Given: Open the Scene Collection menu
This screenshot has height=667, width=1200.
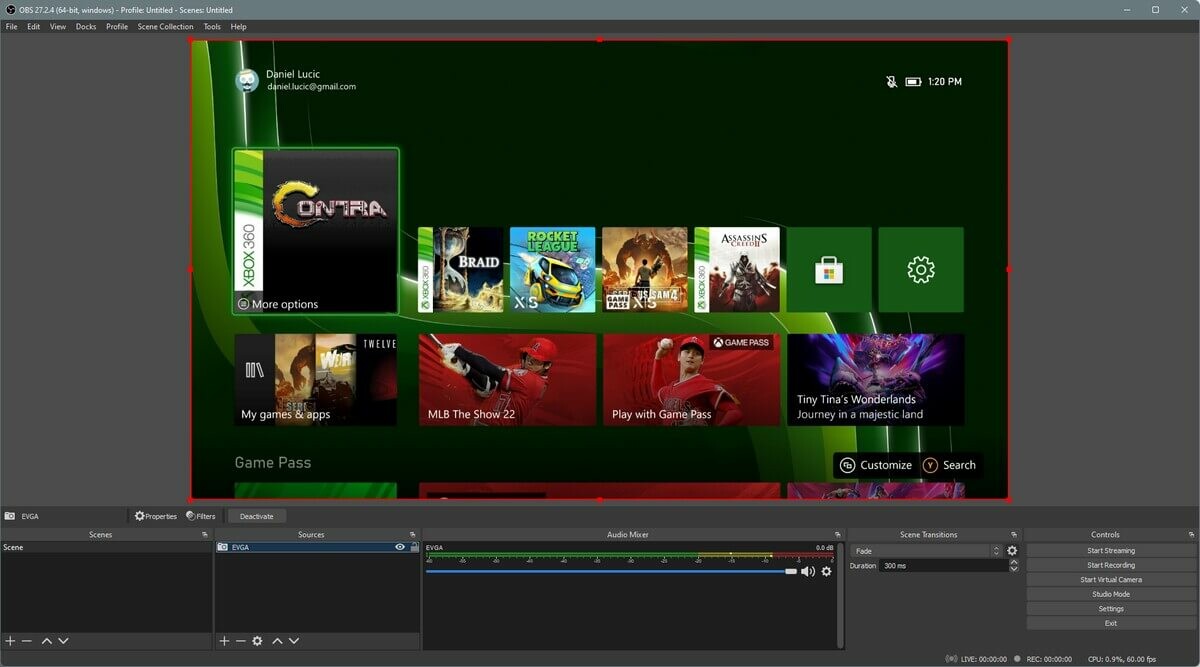Looking at the screenshot, I should click(x=165, y=27).
